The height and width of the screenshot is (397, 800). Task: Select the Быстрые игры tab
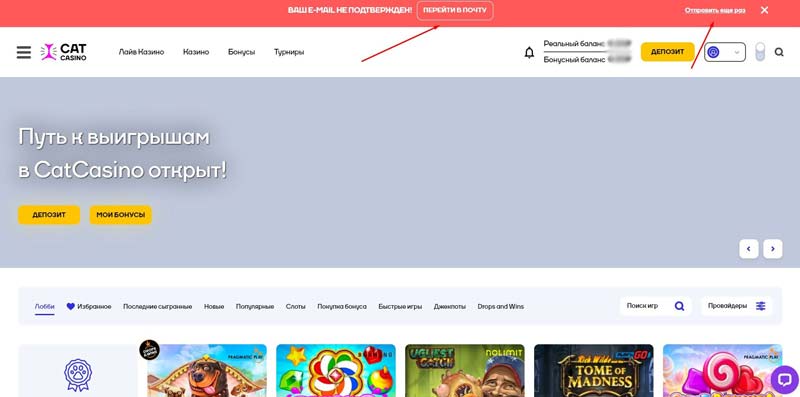[400, 307]
